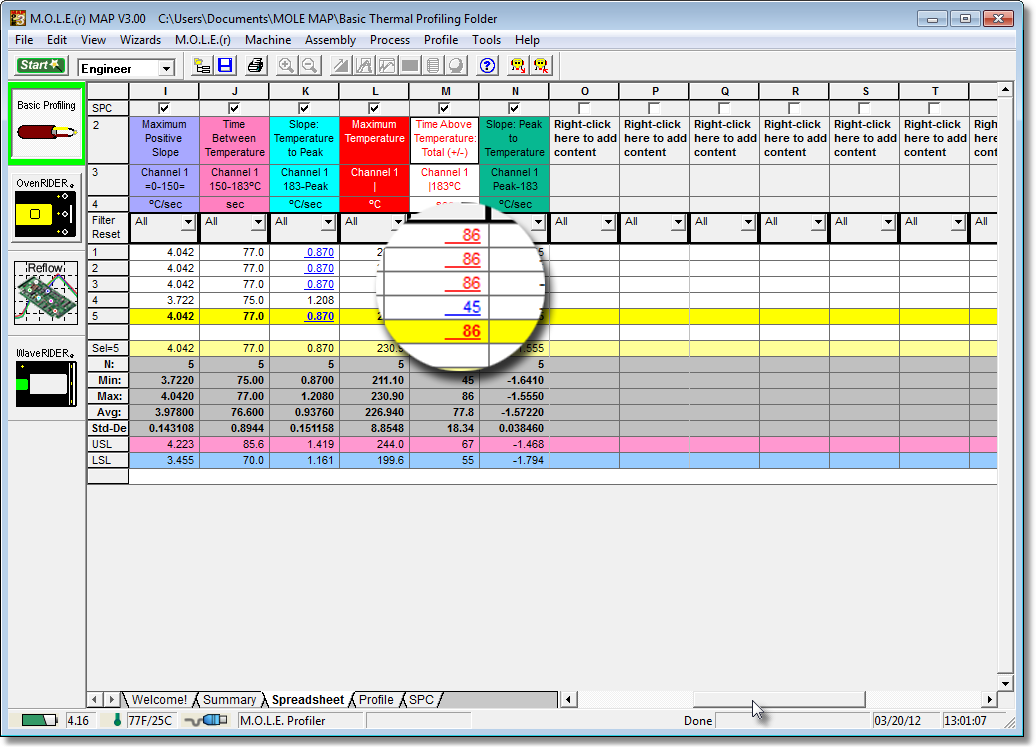Click the vertical scrollbar down arrow

click(x=1005, y=684)
